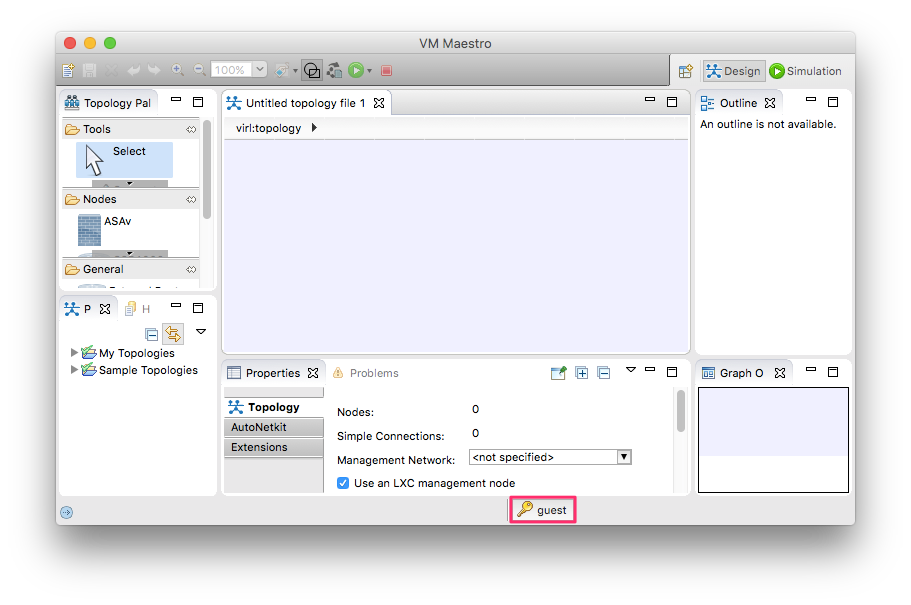Expand the Sample Topologies tree node
Screen dimensions: 911x605
click(x=74, y=369)
